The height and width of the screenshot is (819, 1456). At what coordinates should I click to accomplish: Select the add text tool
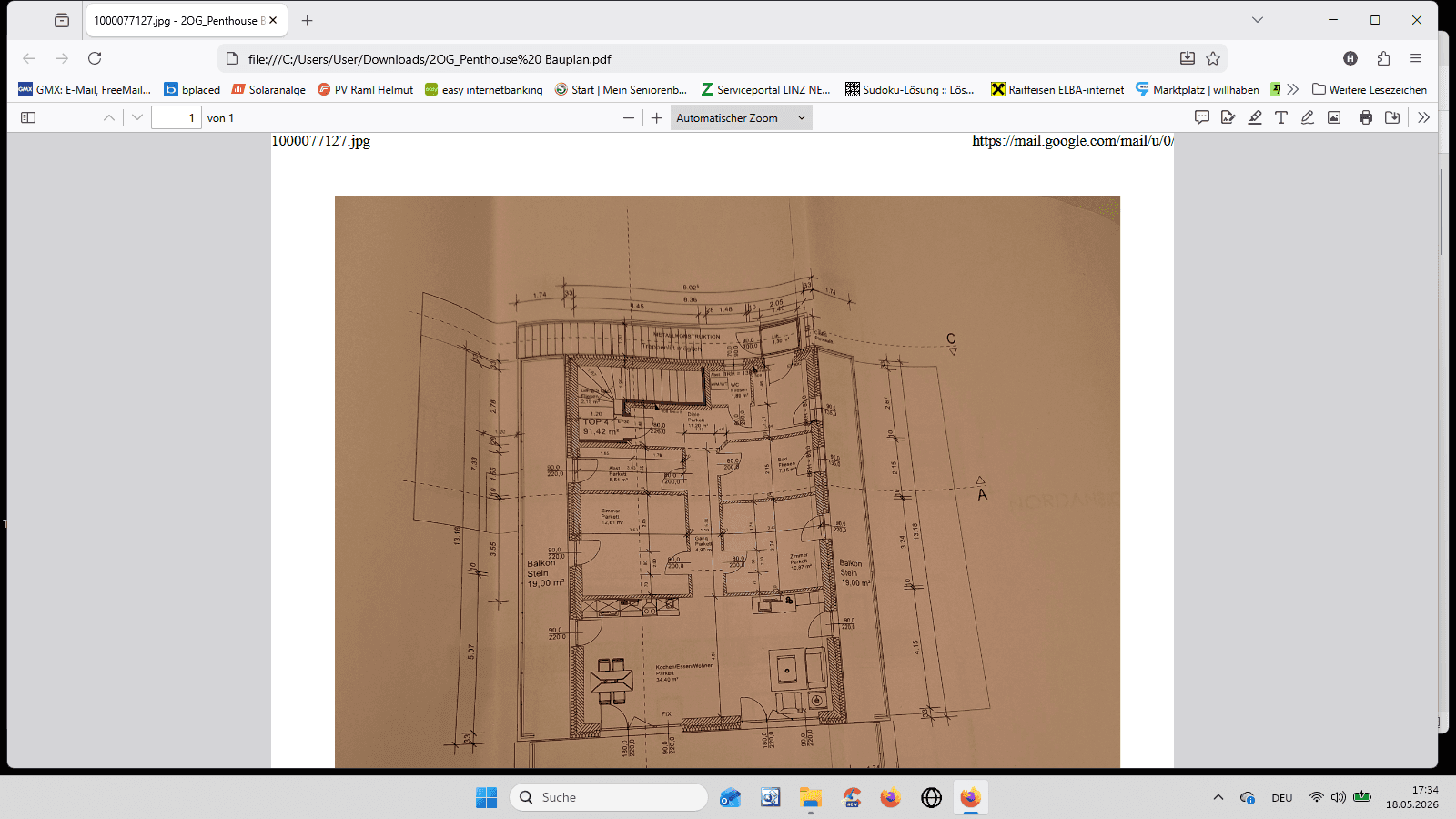1281,117
